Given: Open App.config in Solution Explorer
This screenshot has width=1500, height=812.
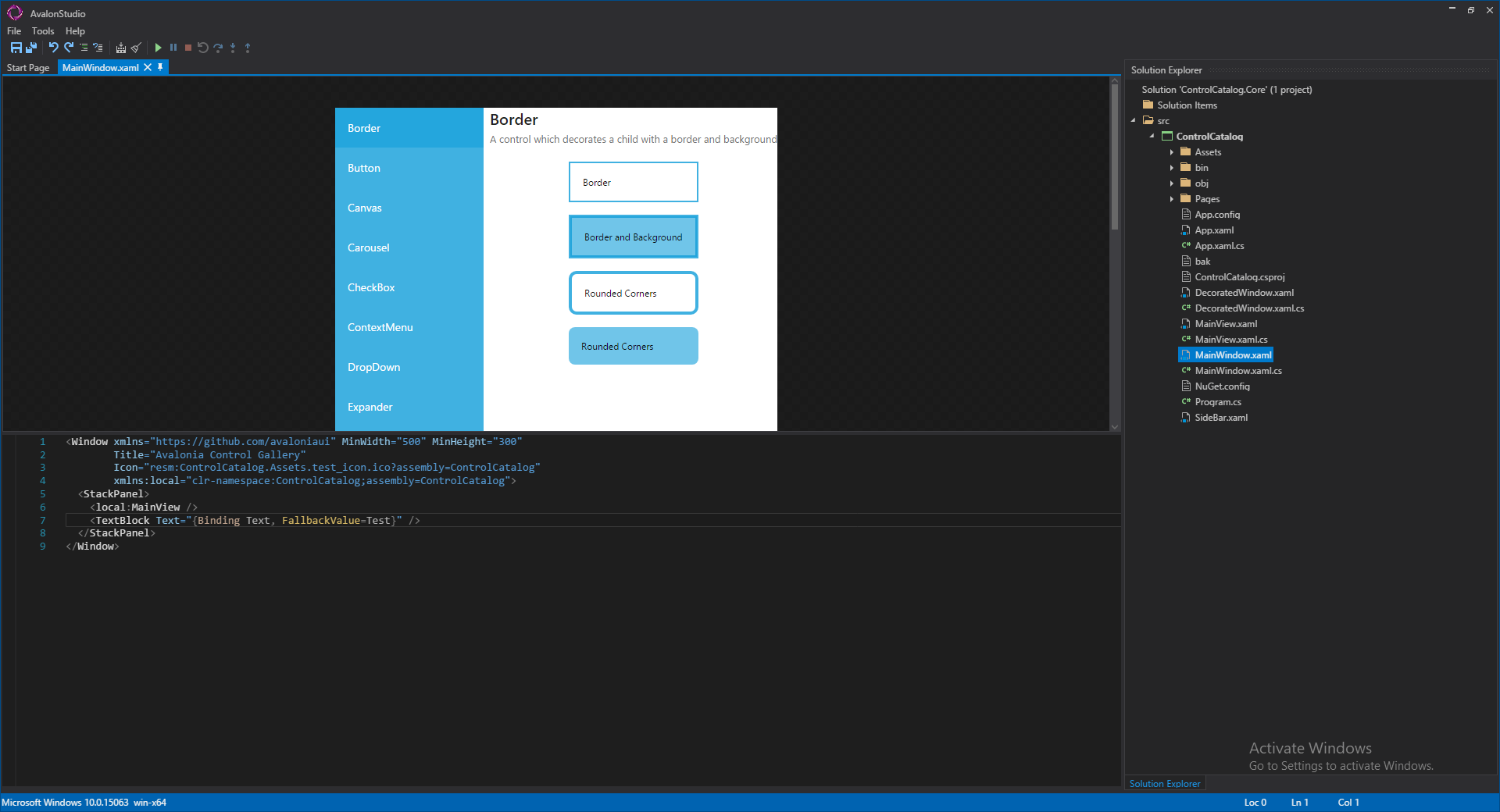Looking at the screenshot, I should (x=1210, y=215).
